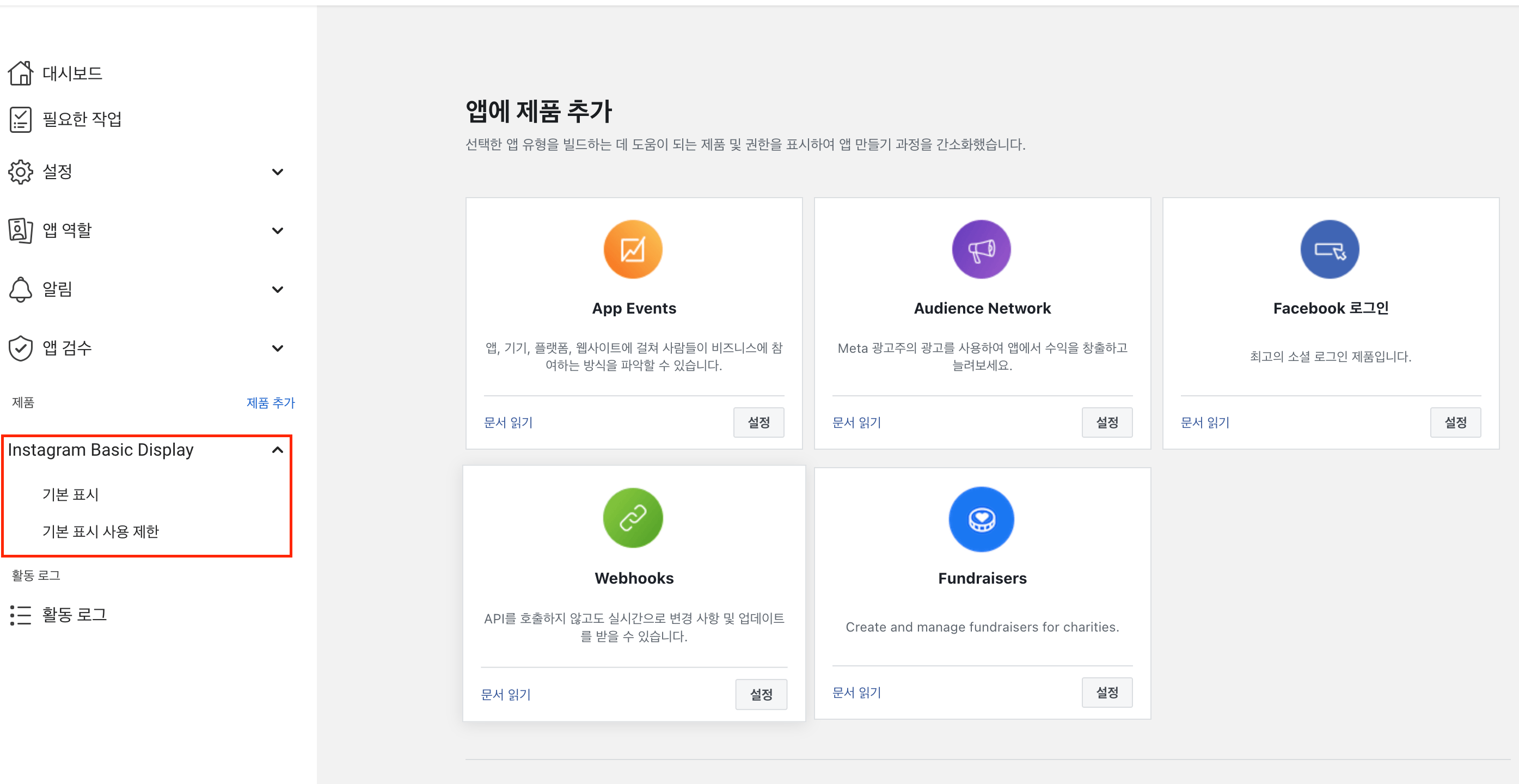Screen dimensions: 1519x784
Task: Click the 앱에 제품 추가 heading
Action: point(539,111)
